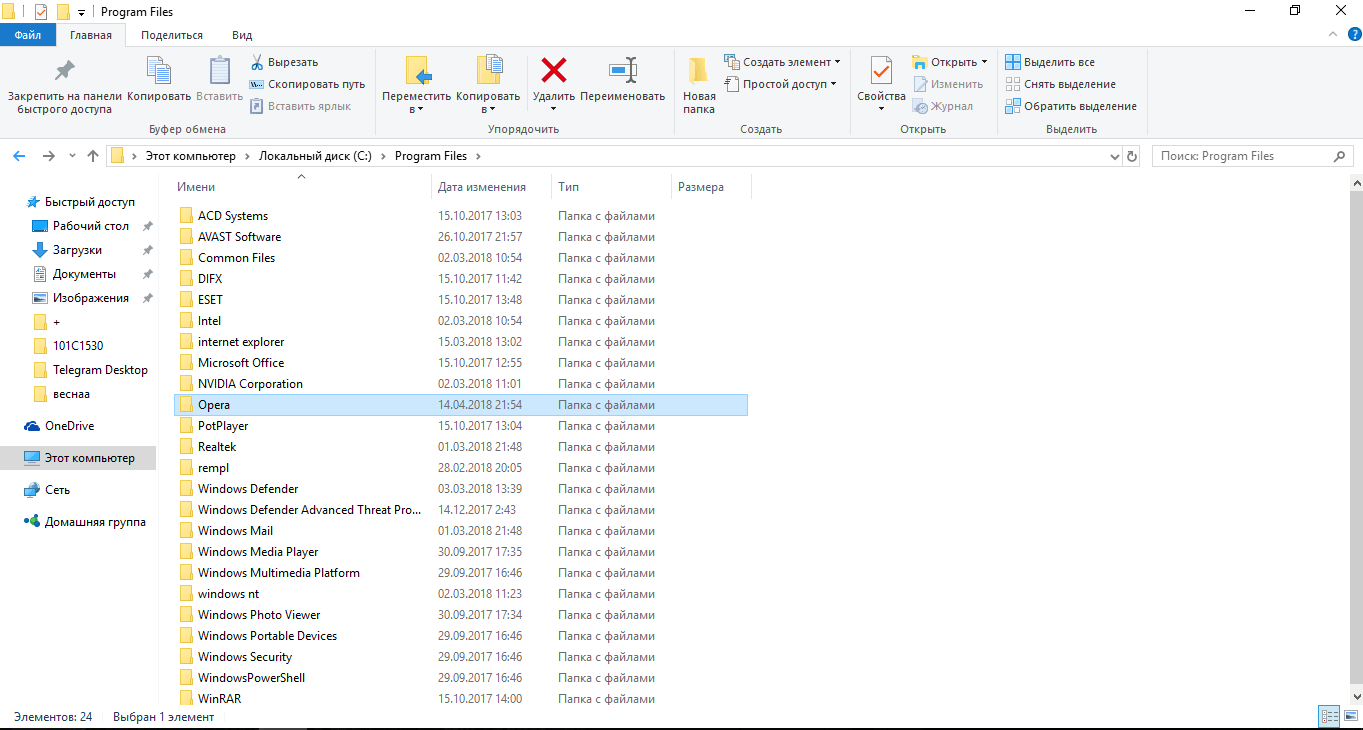Screen dimensions: 1363x730
Task: Select the Windows Defender folder
Action: click(x=460, y=489)
